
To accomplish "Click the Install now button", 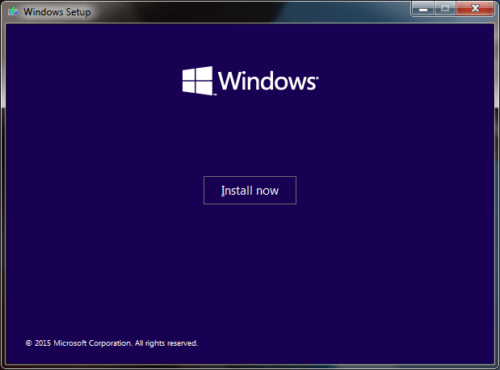I will (250, 190).
